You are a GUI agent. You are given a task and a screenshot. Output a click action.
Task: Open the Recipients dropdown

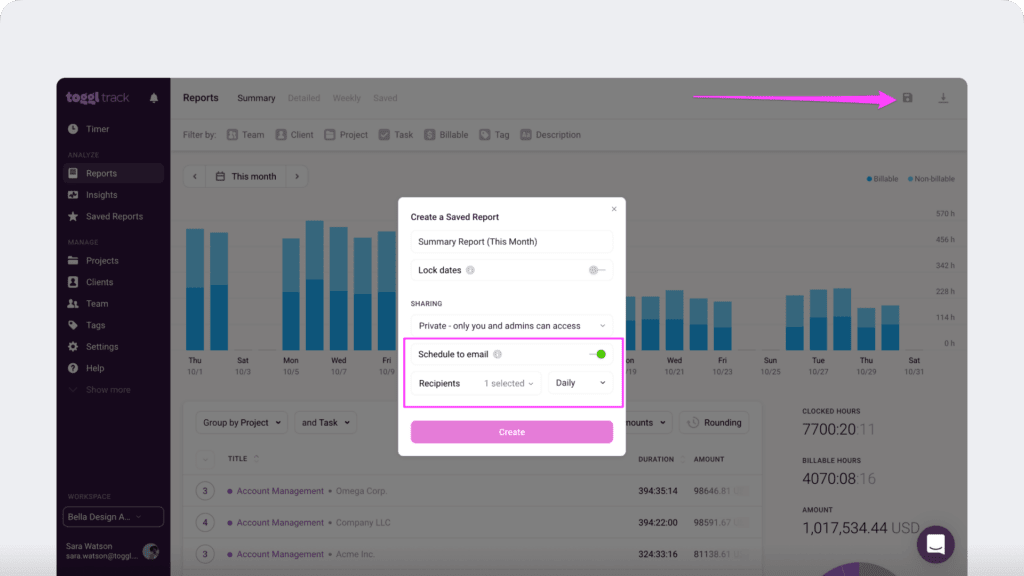coord(509,383)
